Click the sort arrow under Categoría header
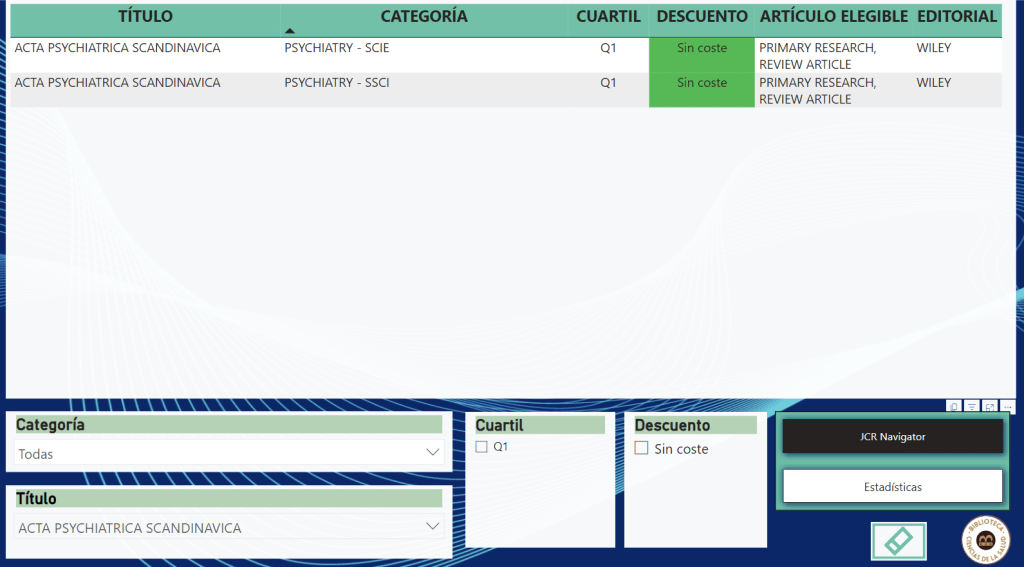Screen dimensions: 1024x567 (x=290, y=32)
